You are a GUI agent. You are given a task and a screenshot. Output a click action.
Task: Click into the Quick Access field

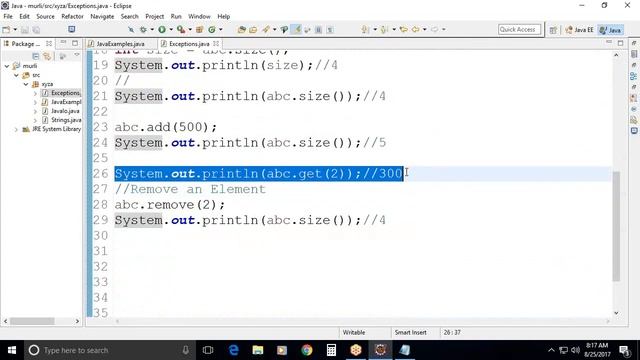click(x=519, y=29)
